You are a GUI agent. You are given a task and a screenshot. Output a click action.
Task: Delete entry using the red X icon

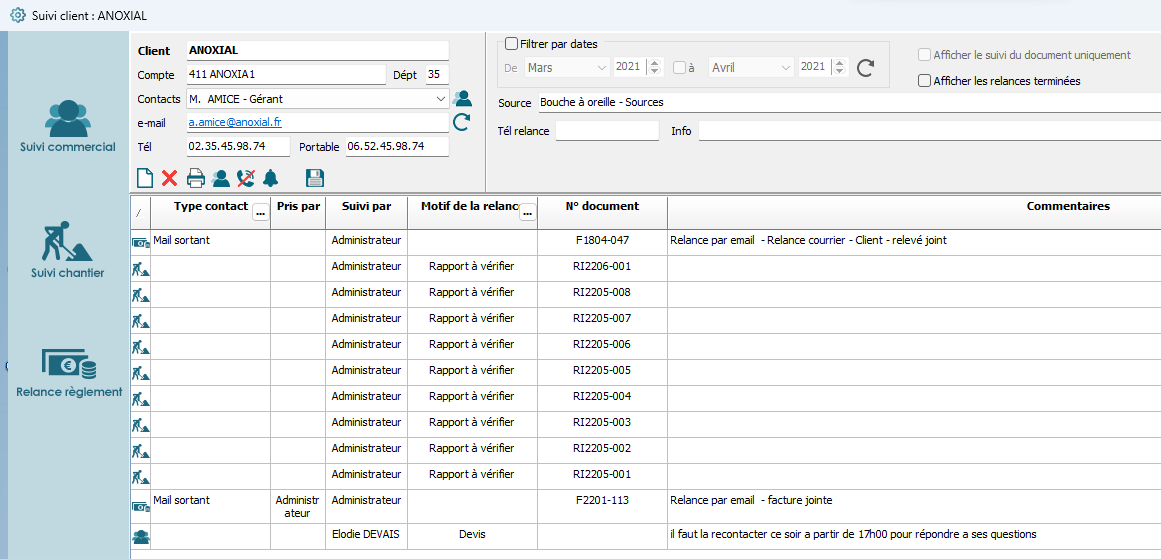click(x=170, y=179)
